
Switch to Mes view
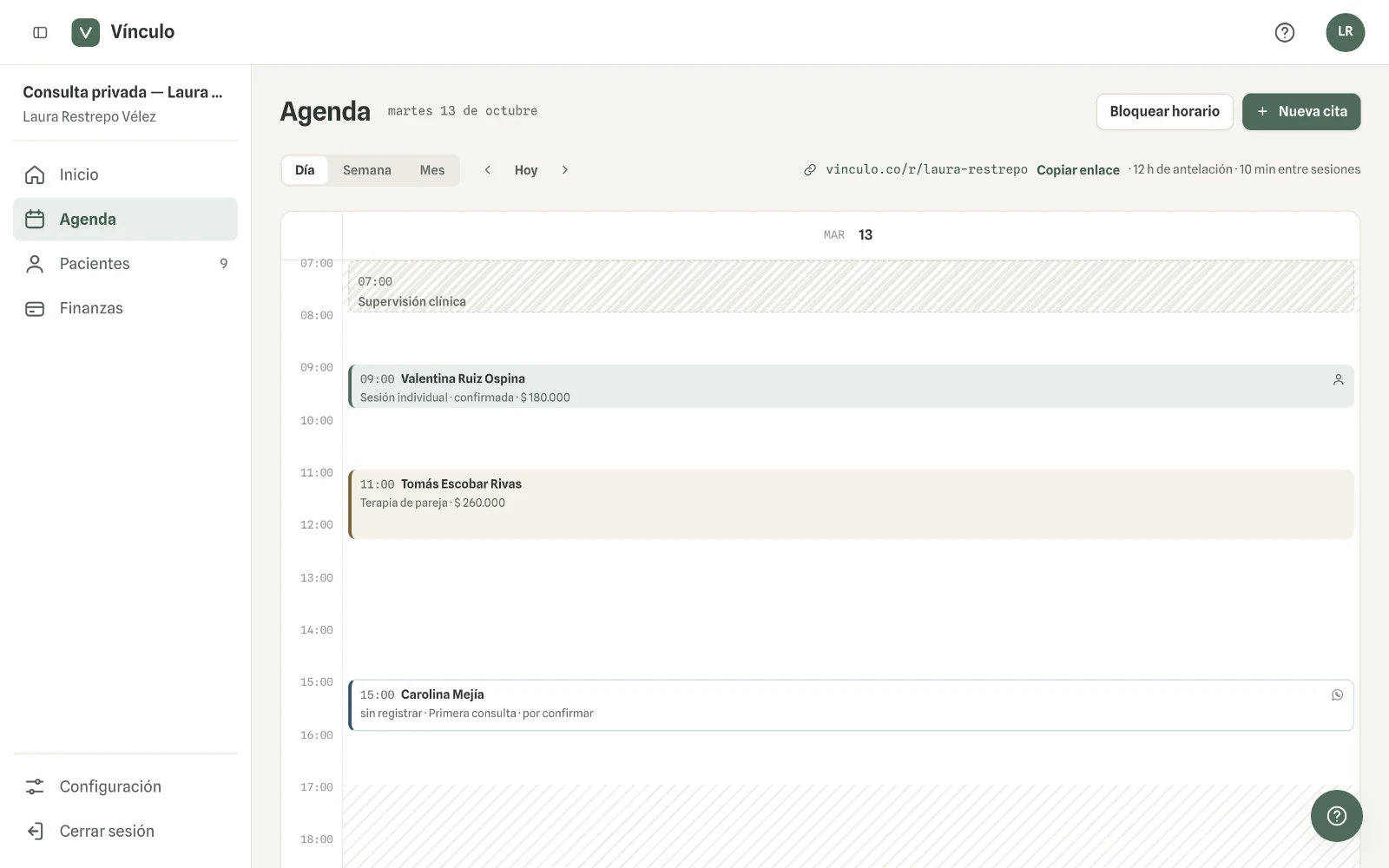(432, 170)
